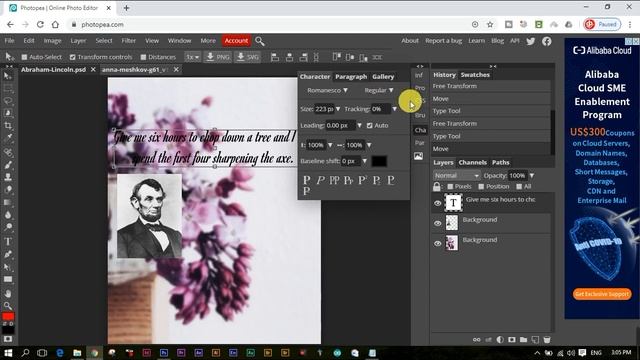Viewport: 640px width, 360px height.
Task: Open the Filter menu
Action: [128, 41]
